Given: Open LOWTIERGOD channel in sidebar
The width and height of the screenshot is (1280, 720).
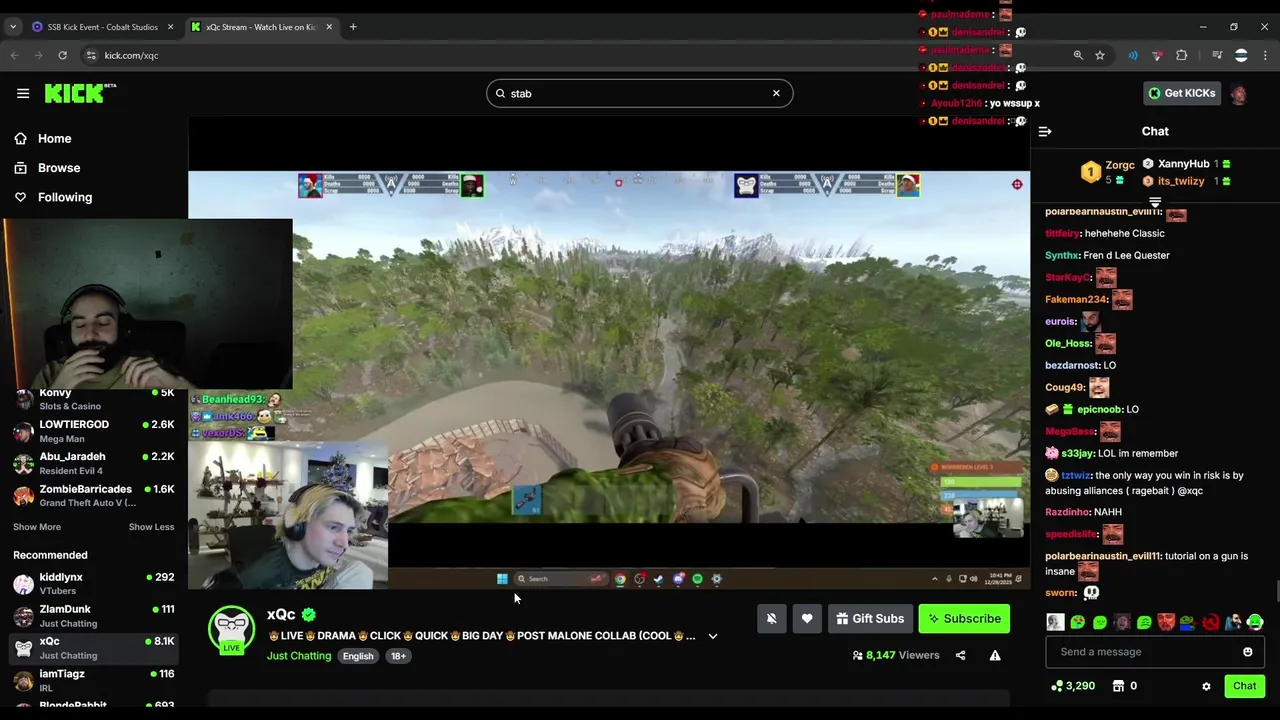Looking at the screenshot, I should tap(94, 431).
